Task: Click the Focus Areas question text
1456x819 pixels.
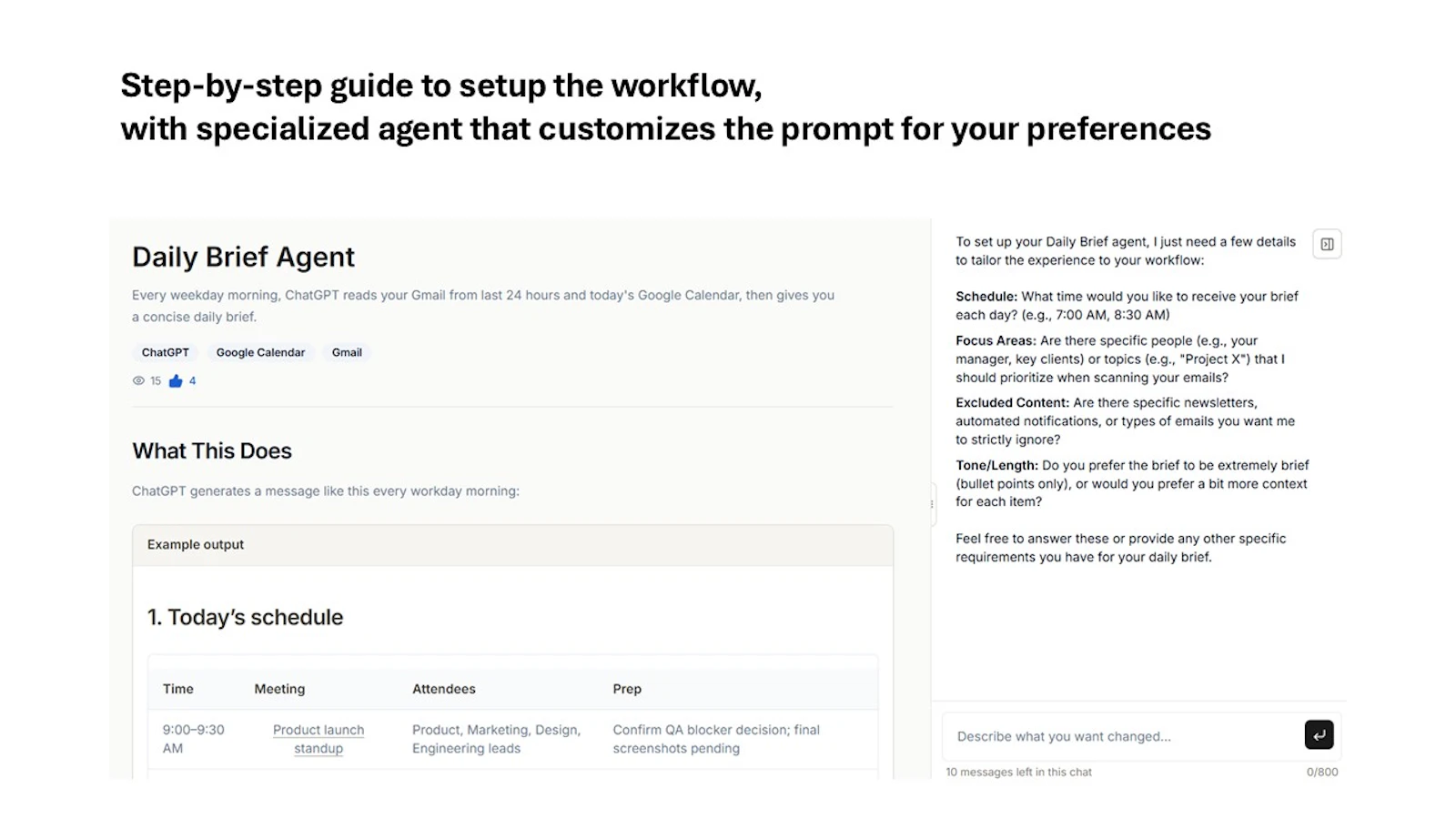Action: (x=1120, y=359)
